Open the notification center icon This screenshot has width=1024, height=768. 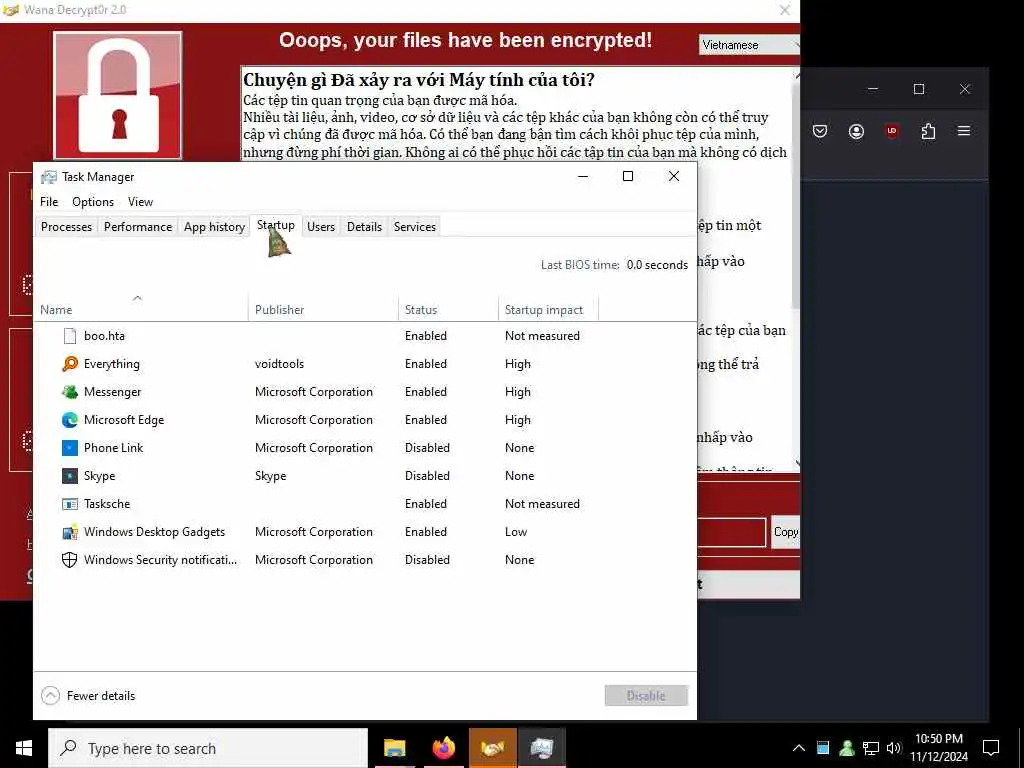pyautogui.click(x=991, y=748)
